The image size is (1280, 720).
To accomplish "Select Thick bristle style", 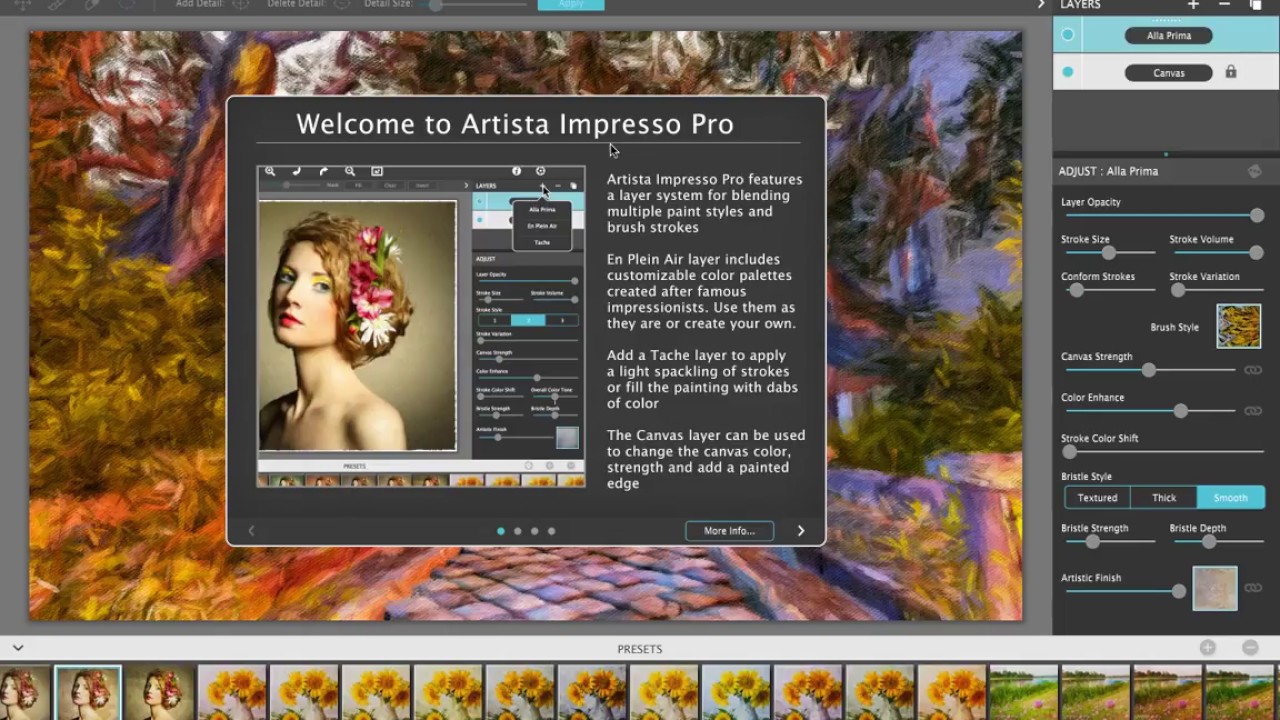I will pyautogui.click(x=1164, y=498).
